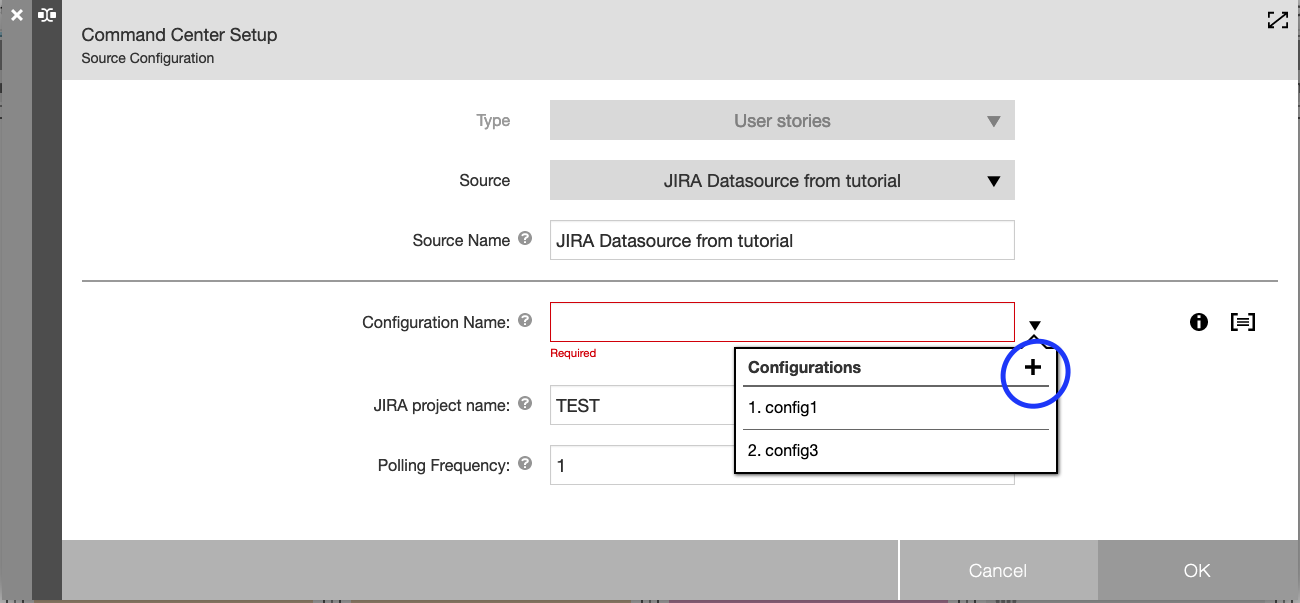
Task: Focus the Polling Frequency field
Action: 642,465
